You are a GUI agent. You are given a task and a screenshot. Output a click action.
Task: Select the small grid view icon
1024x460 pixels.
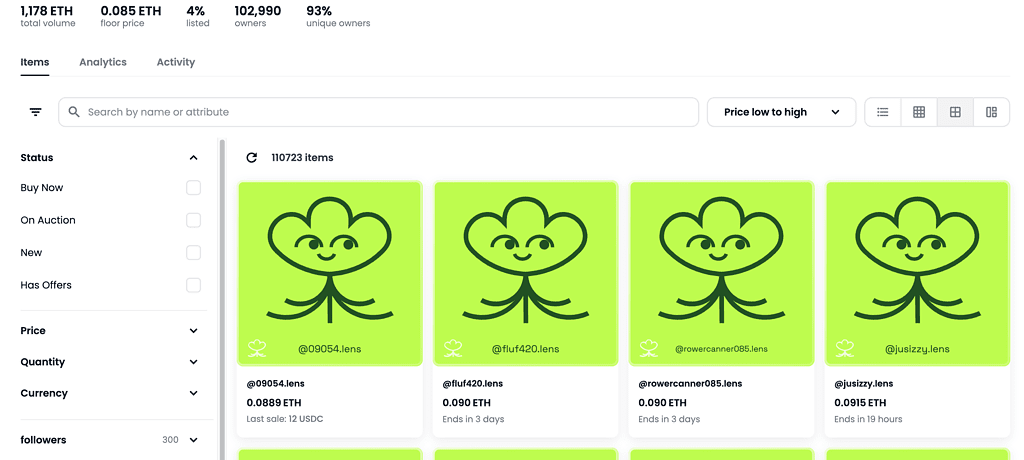pyautogui.click(x=919, y=112)
